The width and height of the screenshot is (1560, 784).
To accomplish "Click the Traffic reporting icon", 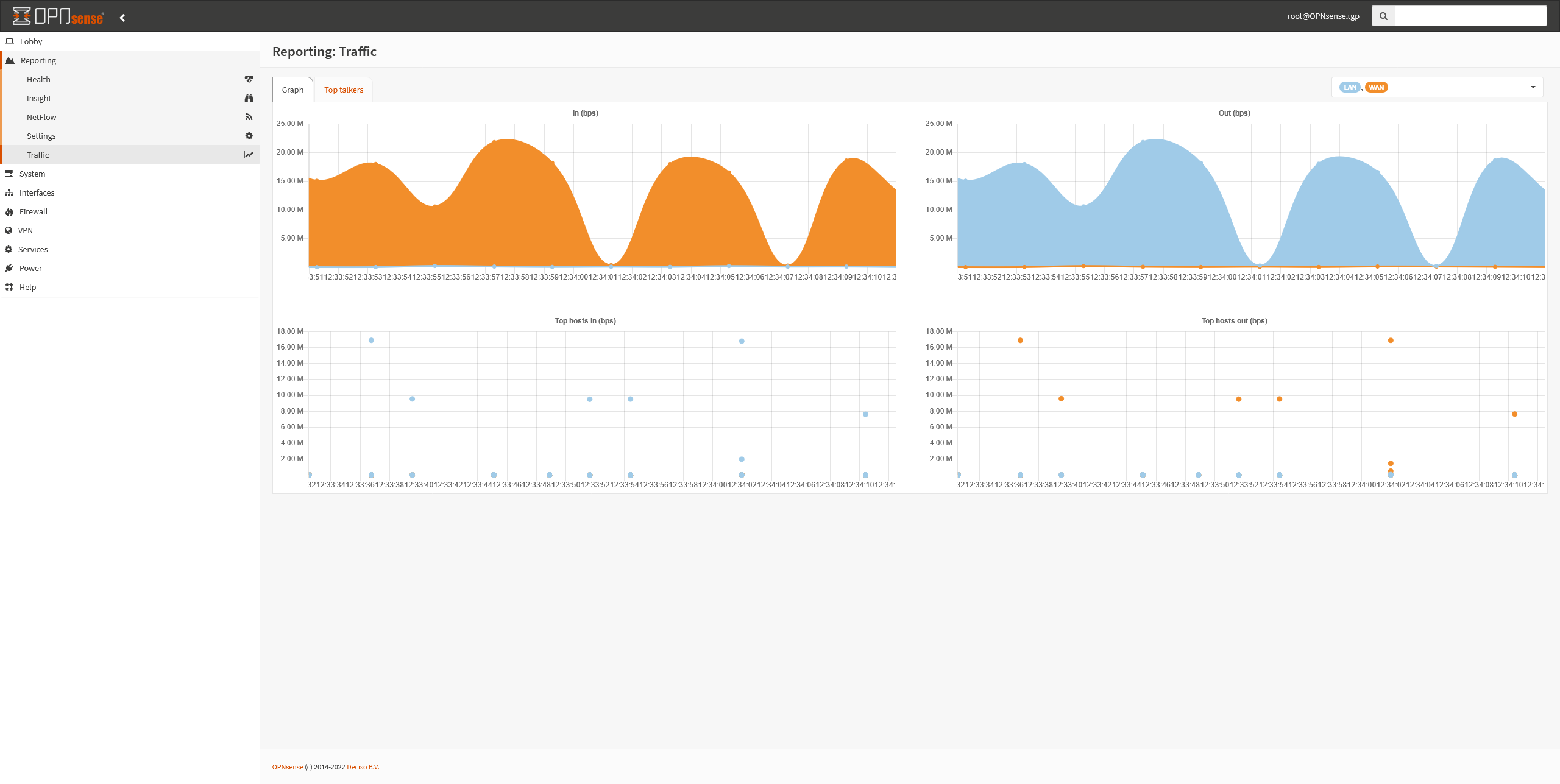I will (248, 154).
